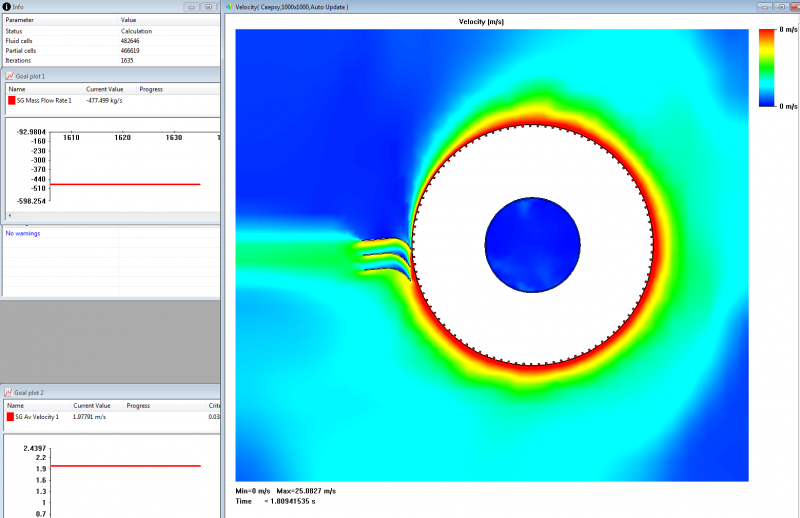Click the iterations value 1635
800x518 pixels.
[x=127, y=60]
